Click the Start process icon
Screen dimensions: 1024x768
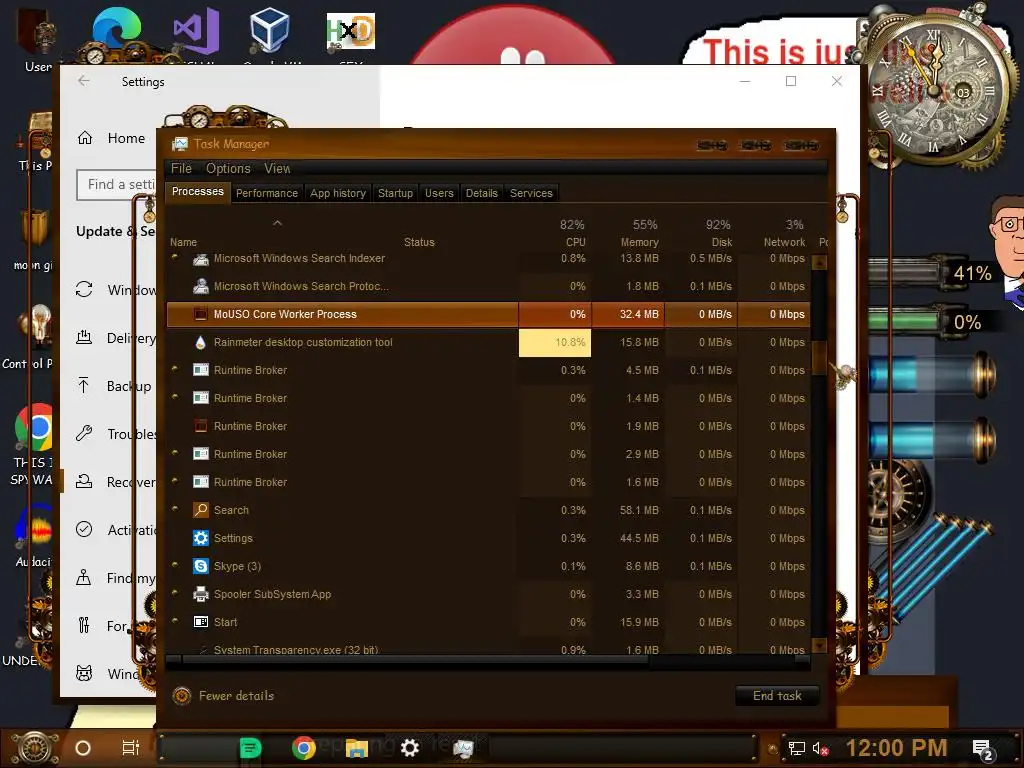[200, 622]
